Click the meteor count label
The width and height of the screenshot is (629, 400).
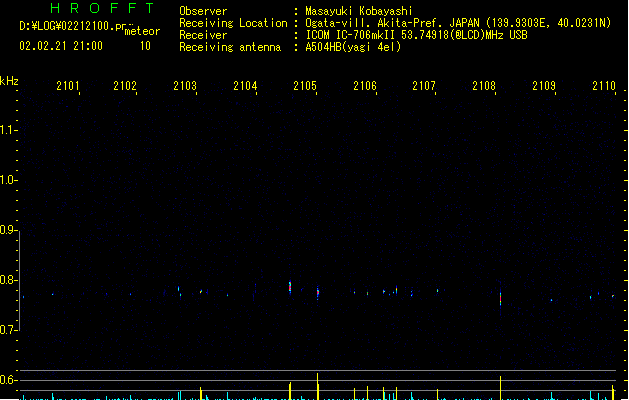[142, 31]
